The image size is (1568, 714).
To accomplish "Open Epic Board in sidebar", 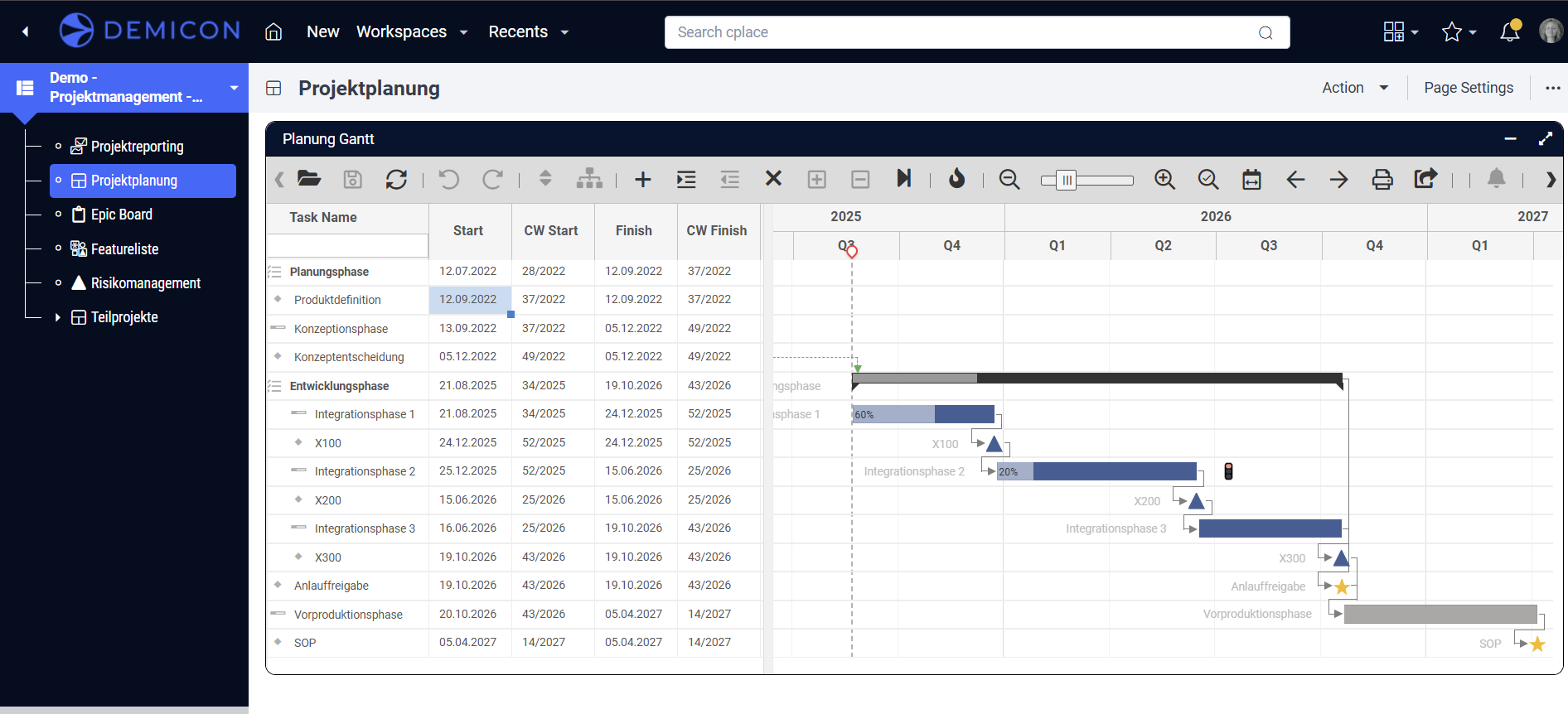I will click(x=121, y=215).
